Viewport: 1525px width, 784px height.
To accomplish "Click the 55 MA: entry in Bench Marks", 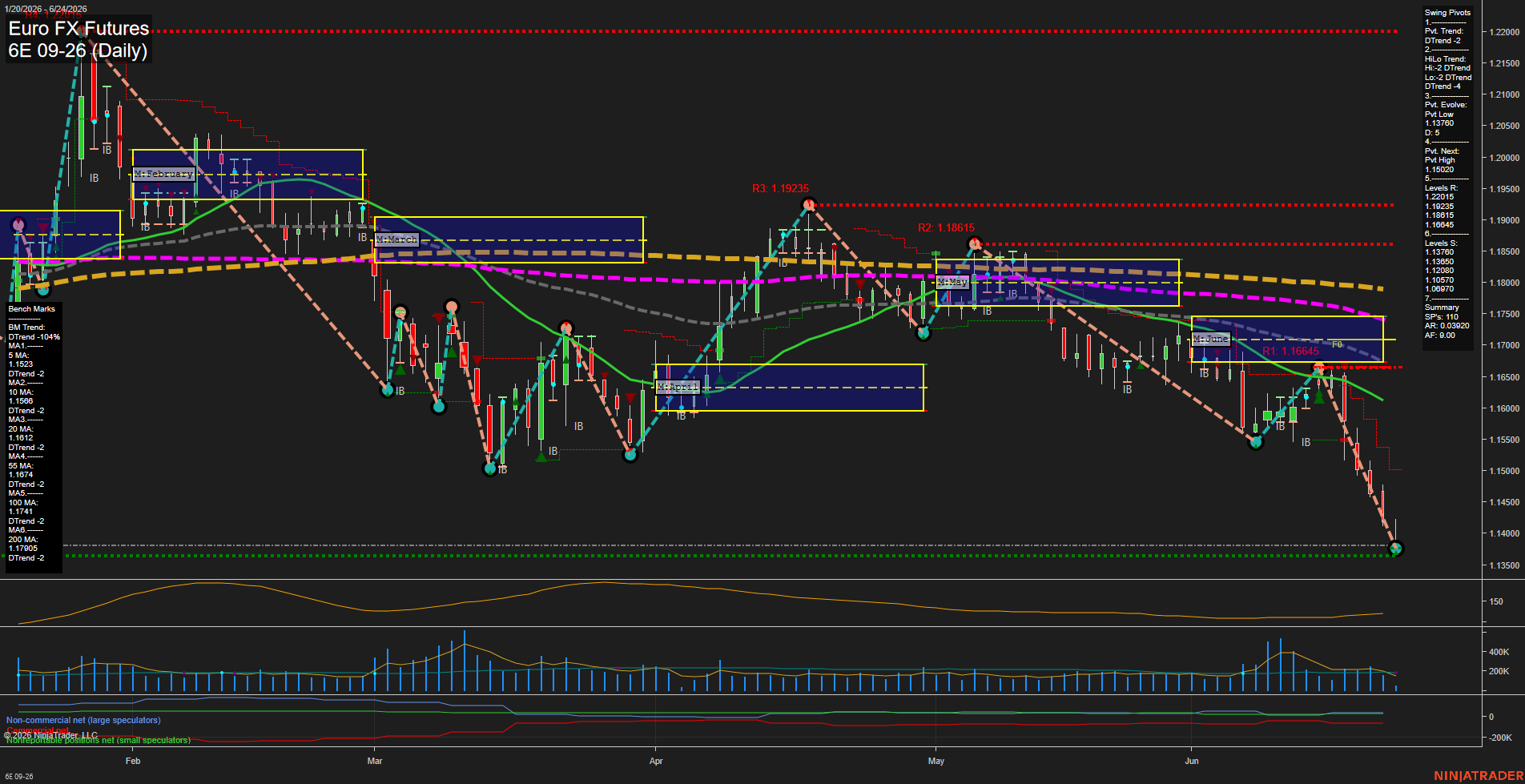I will pos(21,466).
